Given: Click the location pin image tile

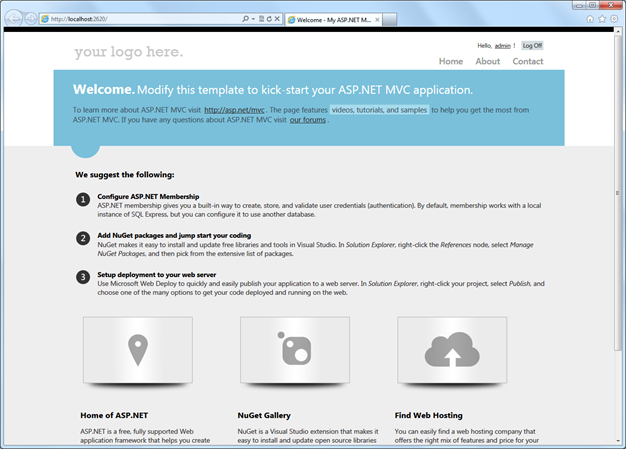Looking at the screenshot, I should coord(137,351).
